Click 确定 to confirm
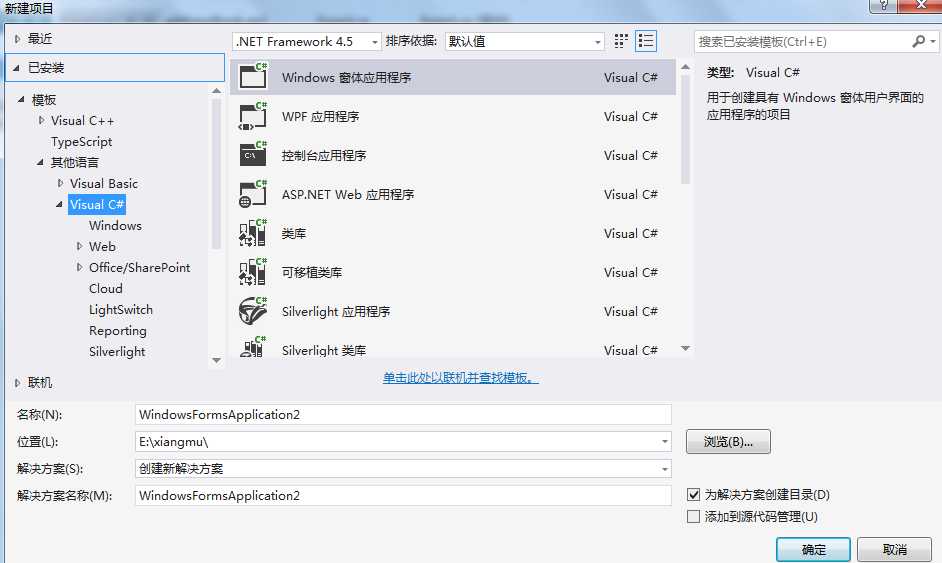Image resolution: width=942 pixels, height=563 pixels. (x=813, y=549)
